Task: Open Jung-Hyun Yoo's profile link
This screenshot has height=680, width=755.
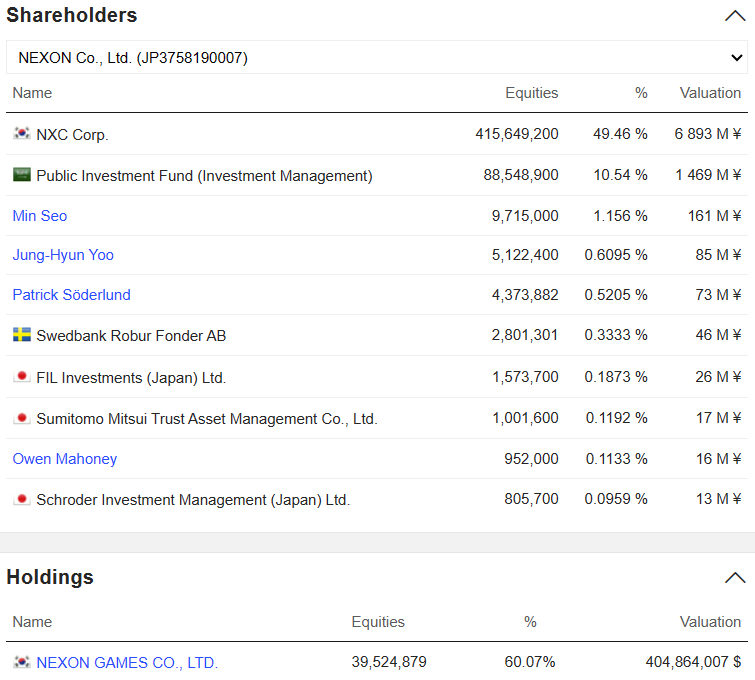Action: (x=63, y=255)
